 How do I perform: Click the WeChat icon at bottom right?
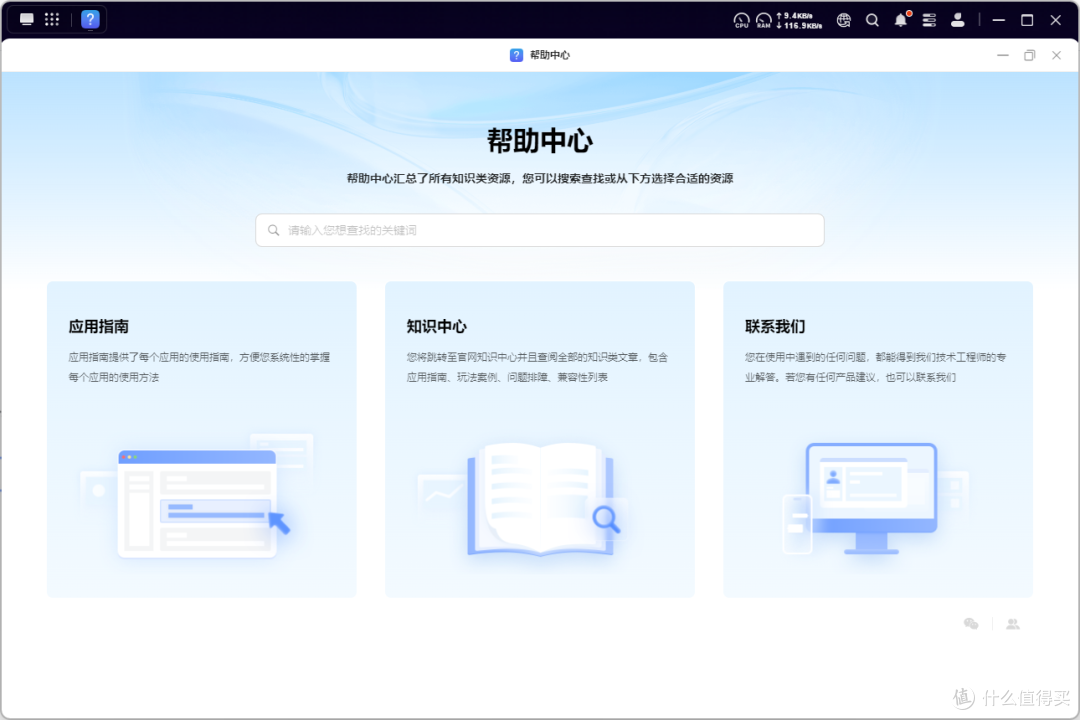coord(971,624)
